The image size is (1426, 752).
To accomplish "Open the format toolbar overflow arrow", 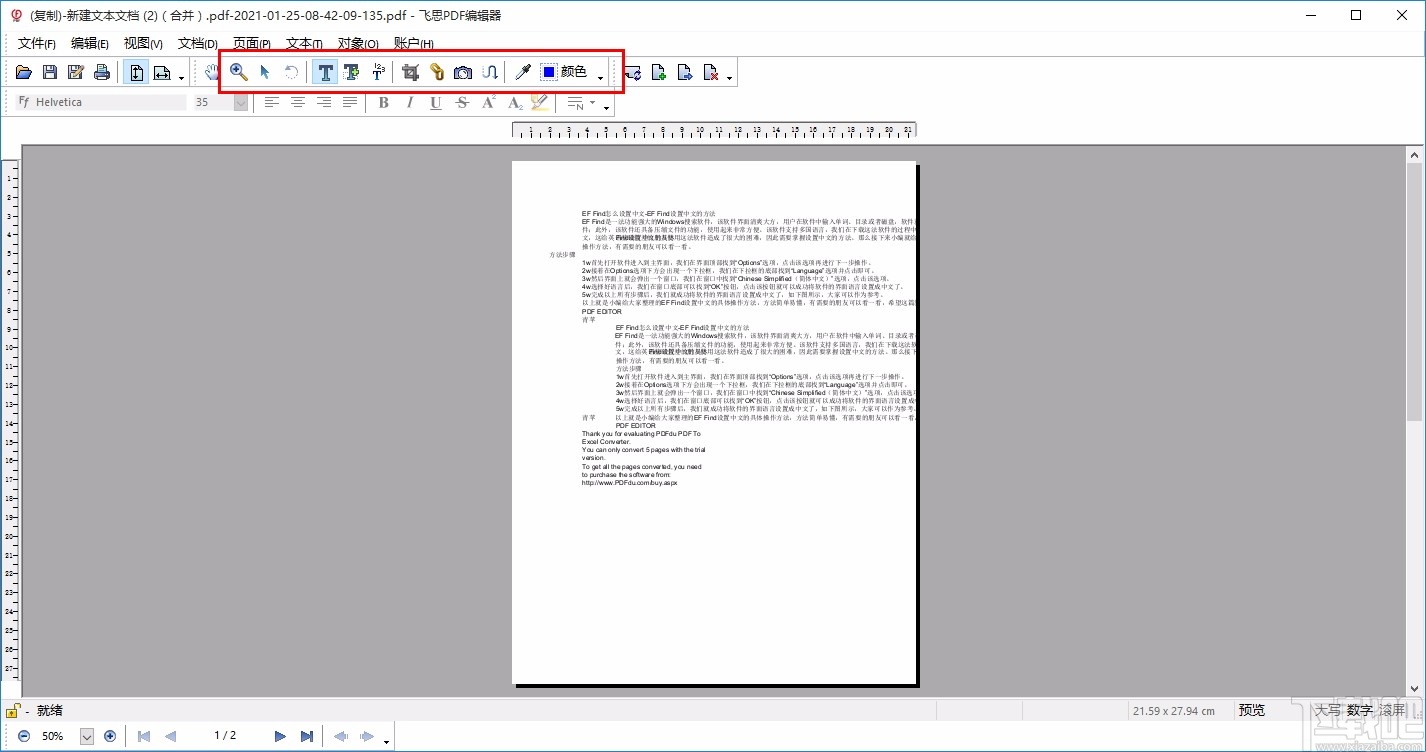I will [x=607, y=107].
